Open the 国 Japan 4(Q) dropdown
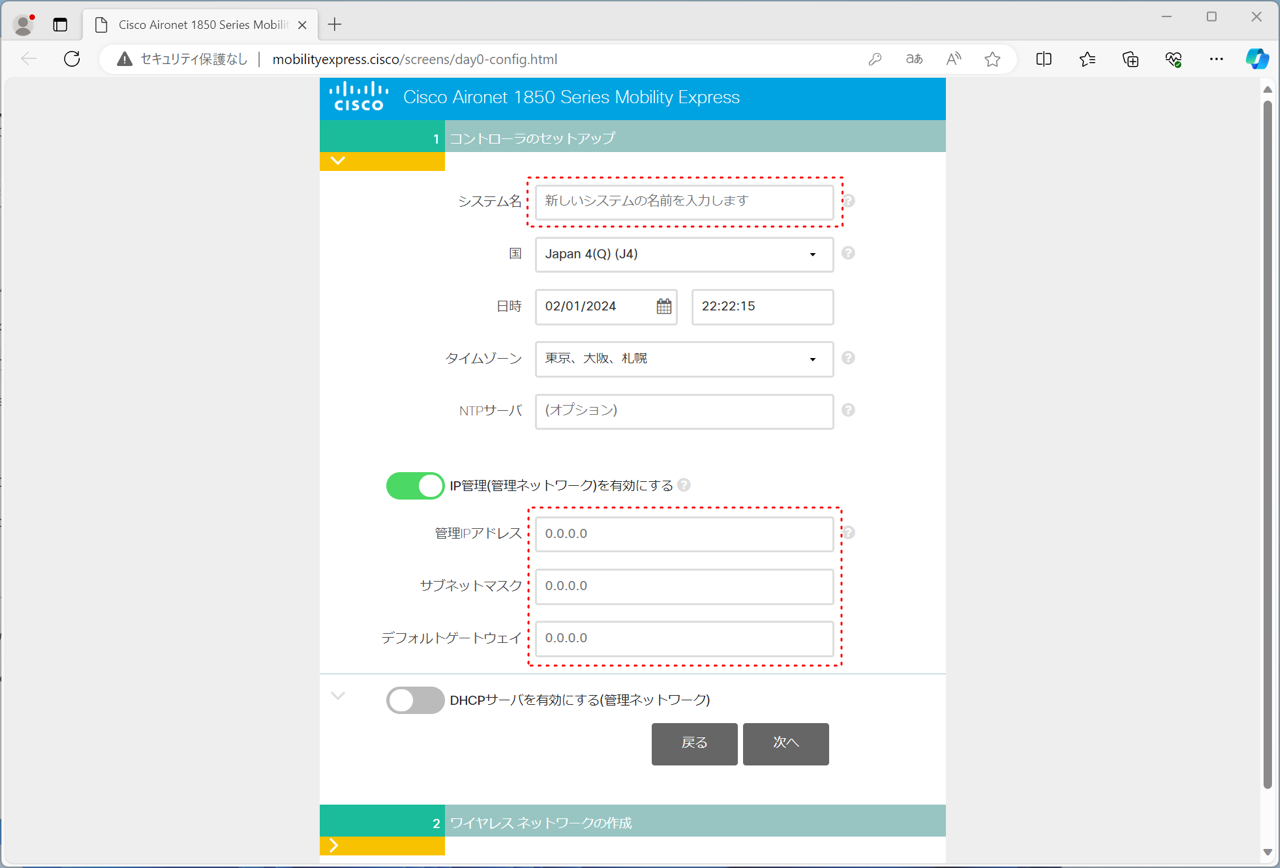Screen dimensions: 1280x868 pos(684,254)
